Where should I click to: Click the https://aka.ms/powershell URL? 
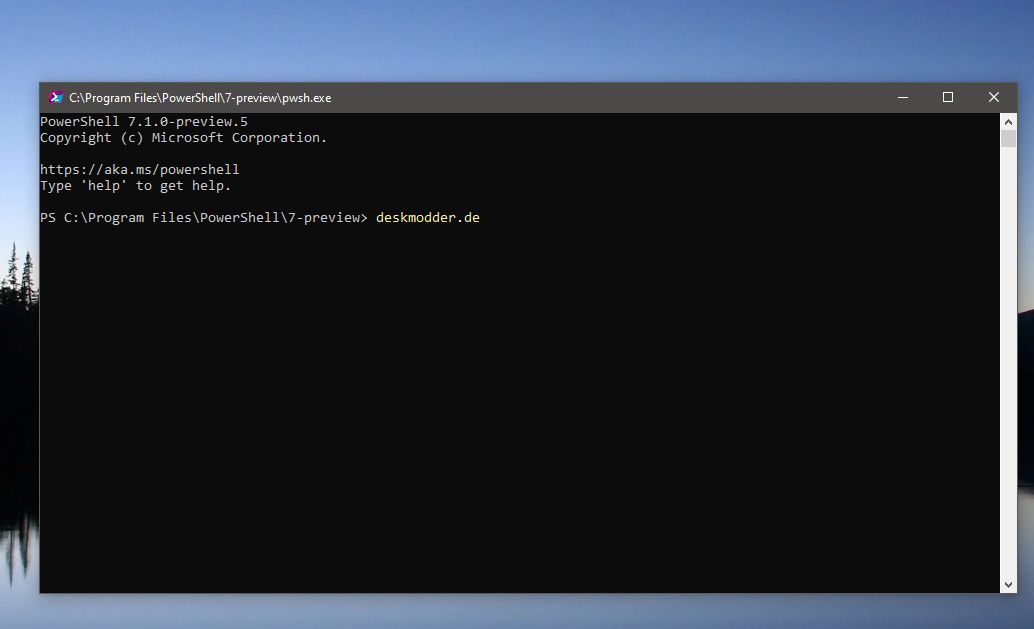[x=140, y=169]
